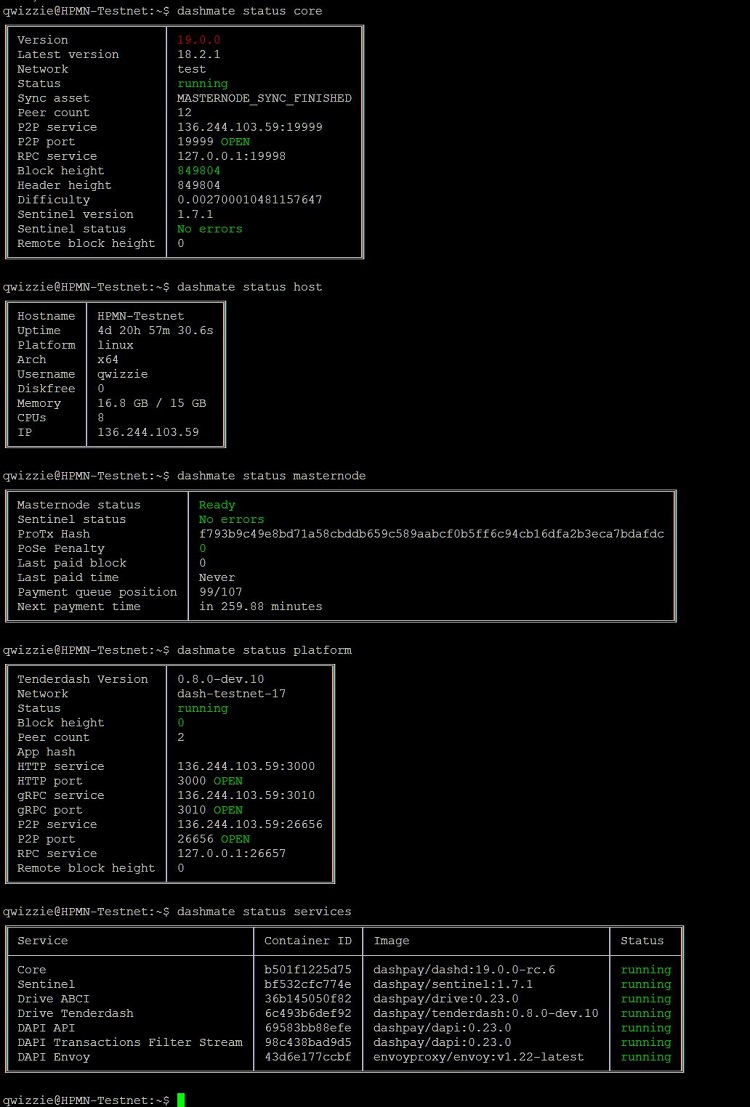This screenshot has height=1107, width=750.
Task: Select DAPI API container ID 69583bb88efe
Action: pyautogui.click(x=307, y=1028)
